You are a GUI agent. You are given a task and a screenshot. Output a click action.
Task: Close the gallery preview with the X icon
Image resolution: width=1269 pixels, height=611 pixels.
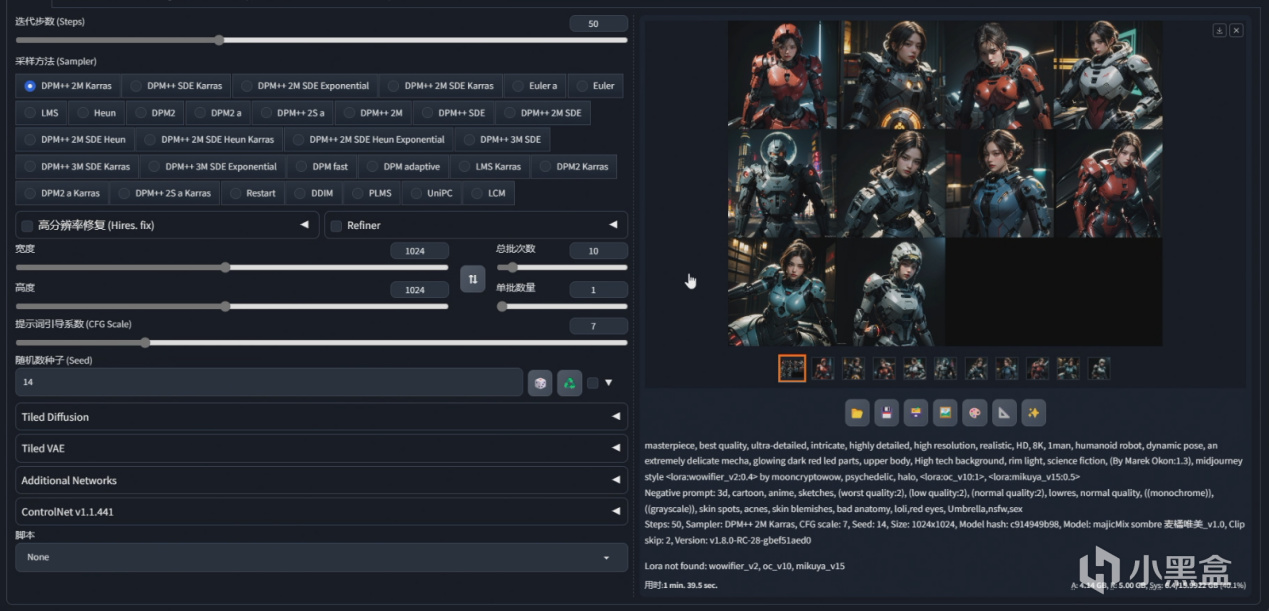click(x=1237, y=30)
